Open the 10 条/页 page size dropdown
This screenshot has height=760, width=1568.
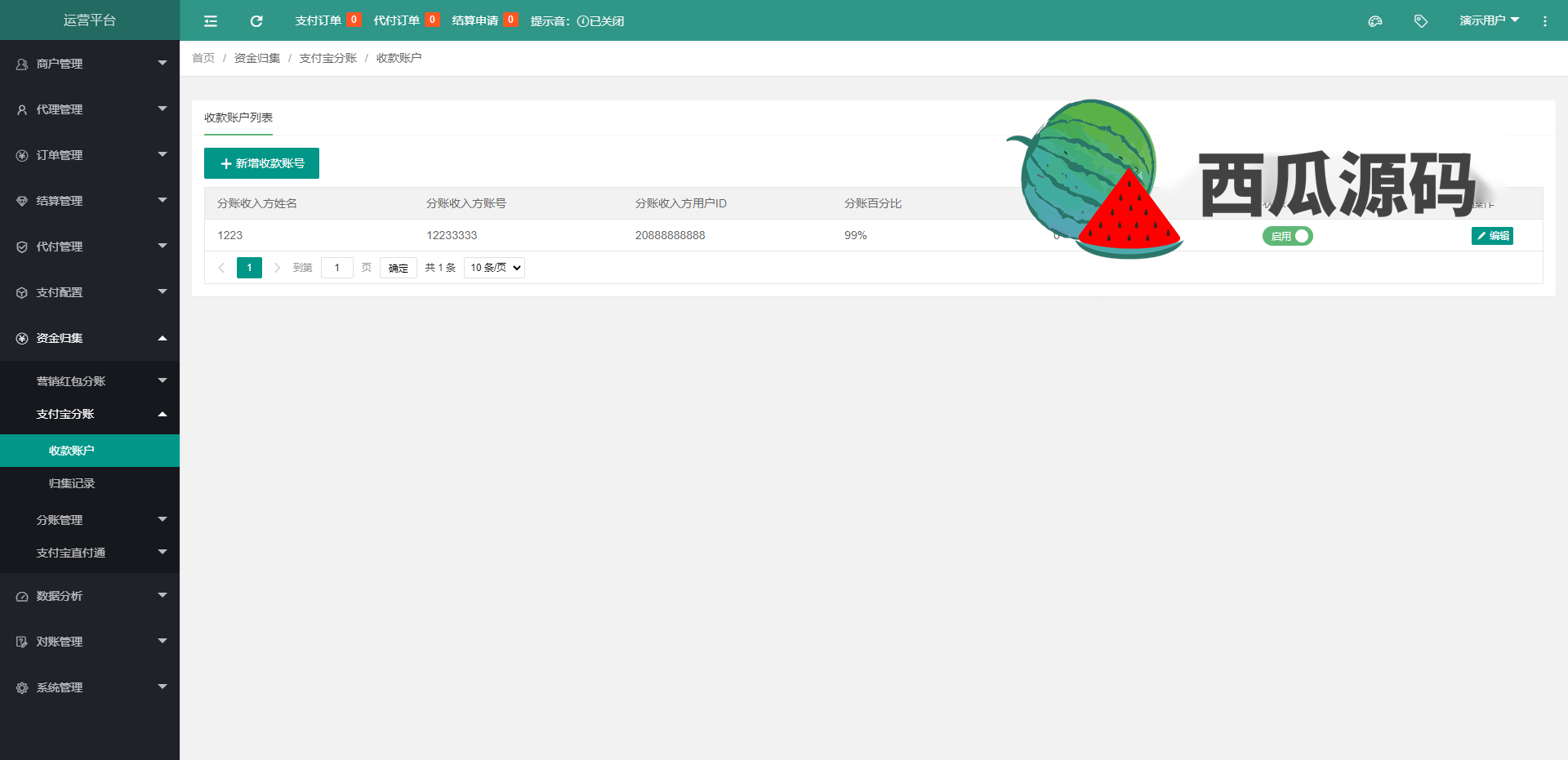[494, 268]
